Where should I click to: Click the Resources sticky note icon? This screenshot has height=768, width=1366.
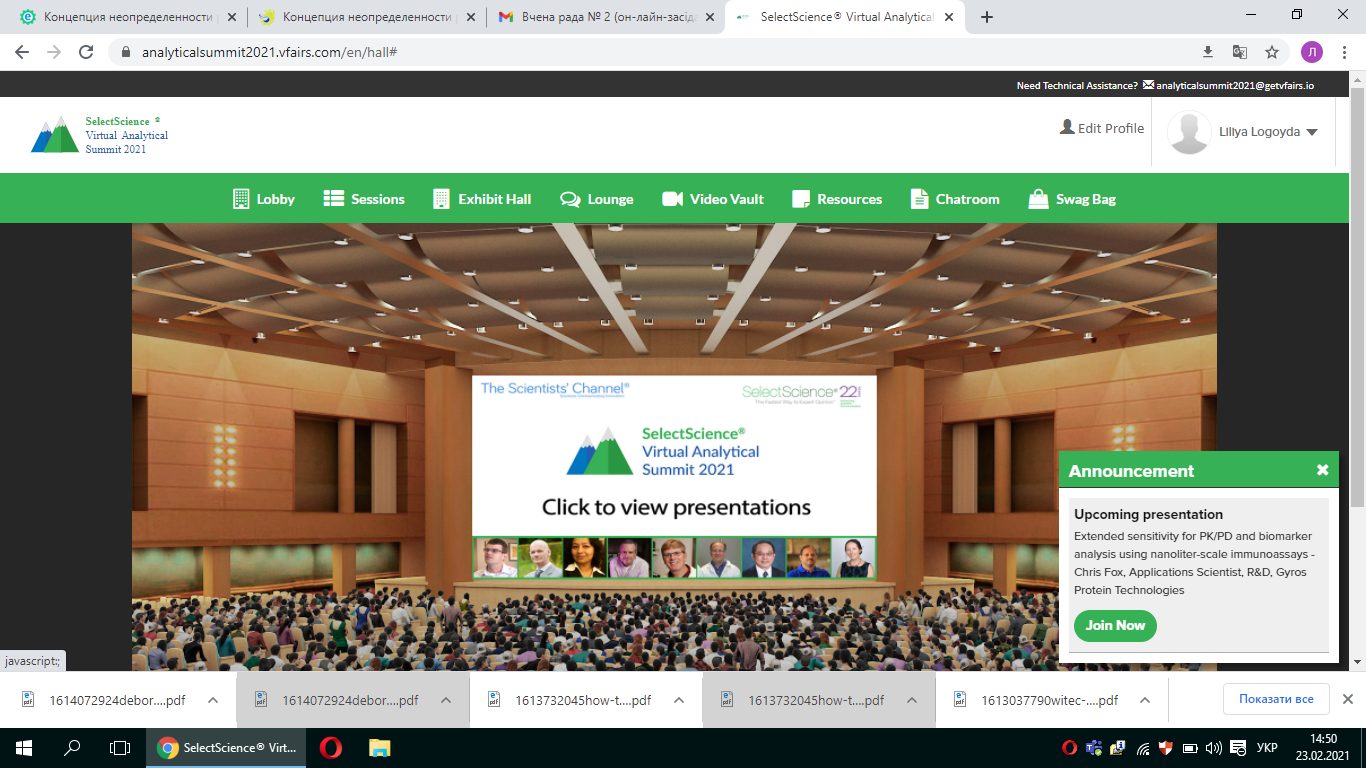coord(800,199)
